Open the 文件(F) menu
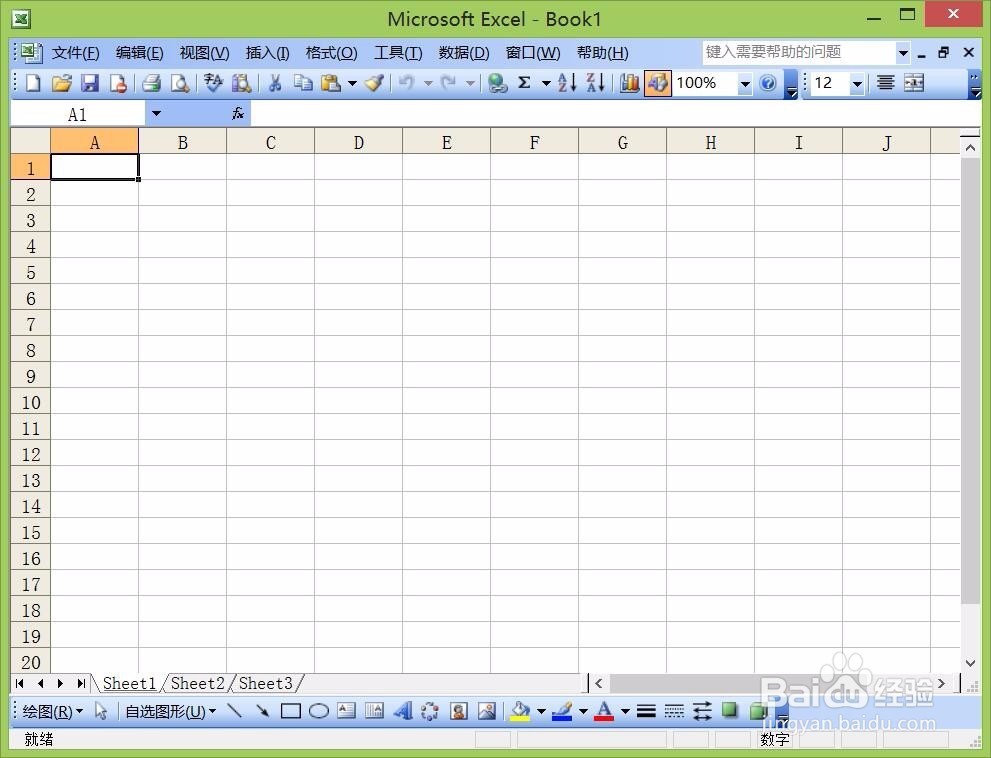Image resolution: width=991 pixels, height=758 pixels. point(75,52)
